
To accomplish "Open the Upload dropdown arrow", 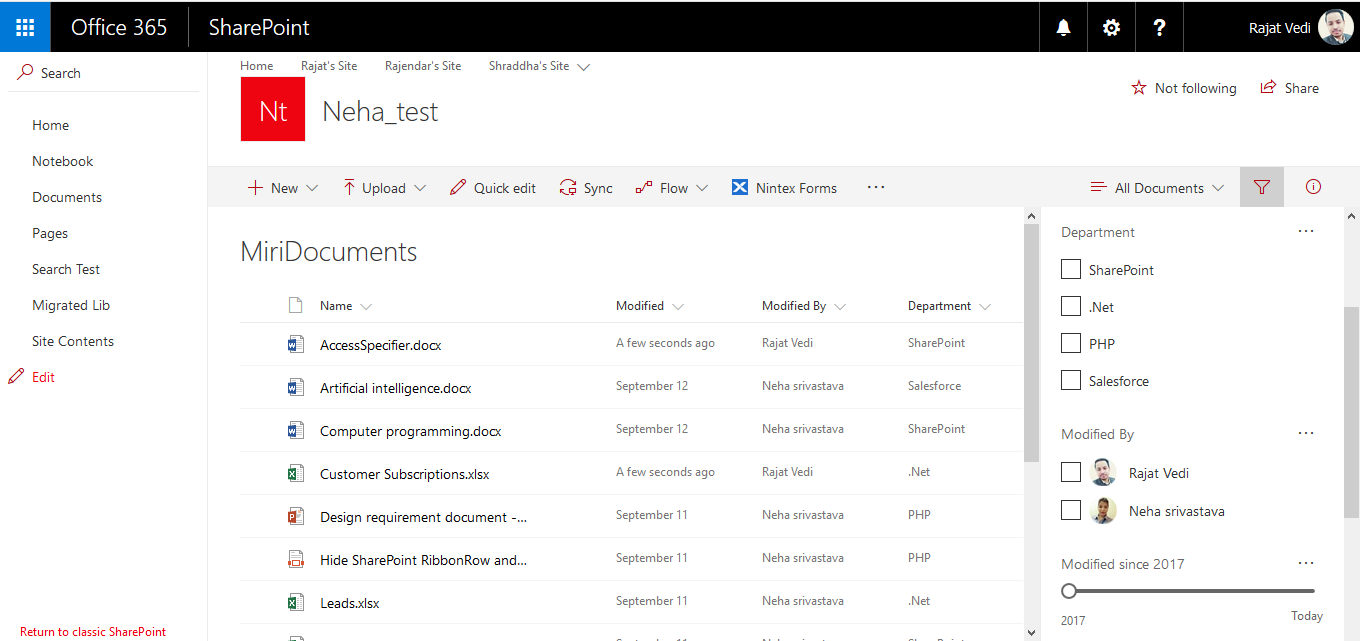I will [x=421, y=187].
